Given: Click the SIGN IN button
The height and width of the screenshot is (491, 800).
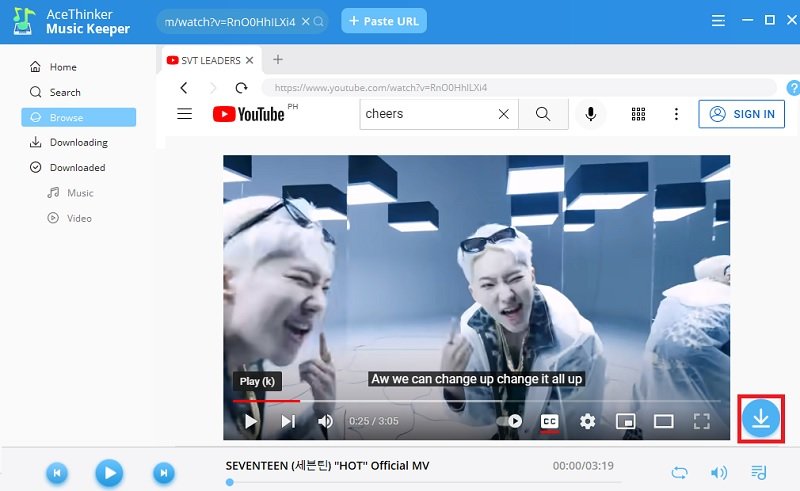Looking at the screenshot, I should [x=741, y=114].
